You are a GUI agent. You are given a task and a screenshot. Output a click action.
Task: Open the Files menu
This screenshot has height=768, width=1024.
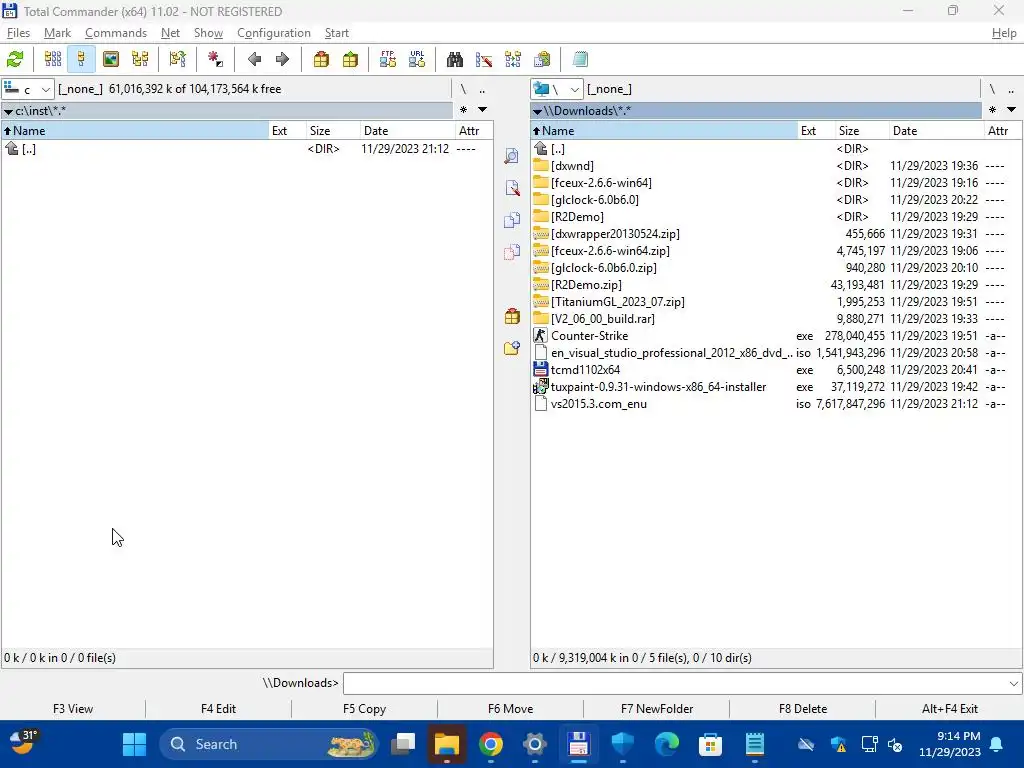pos(18,33)
